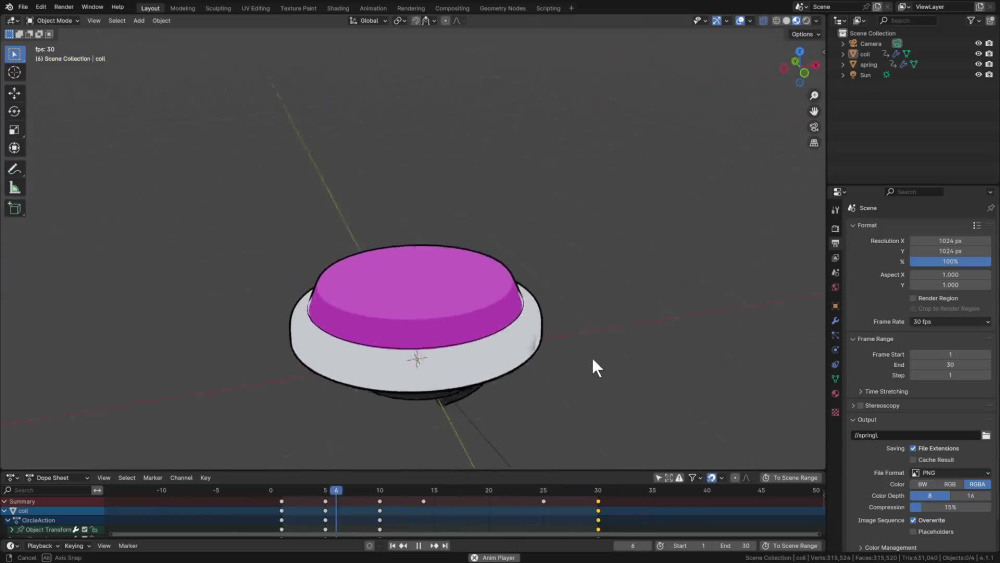Viewport: 1000px width, 563px height.
Task: Open the Material properties tab
Action: [835, 393]
